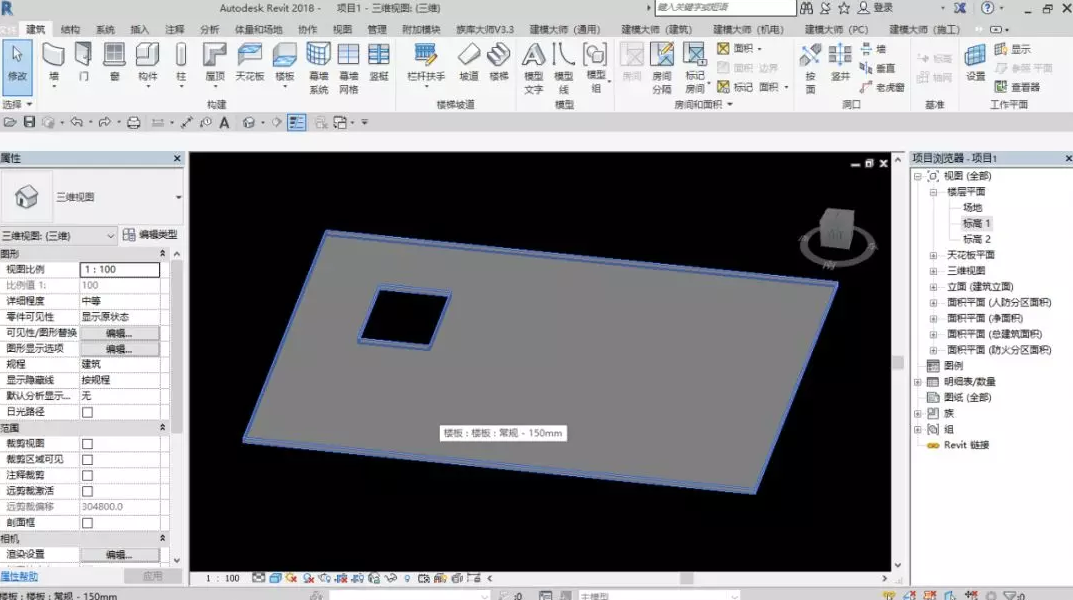Select the Model Line (模型线) tool
Screen dimensions: 1073x600
click(x=563, y=68)
